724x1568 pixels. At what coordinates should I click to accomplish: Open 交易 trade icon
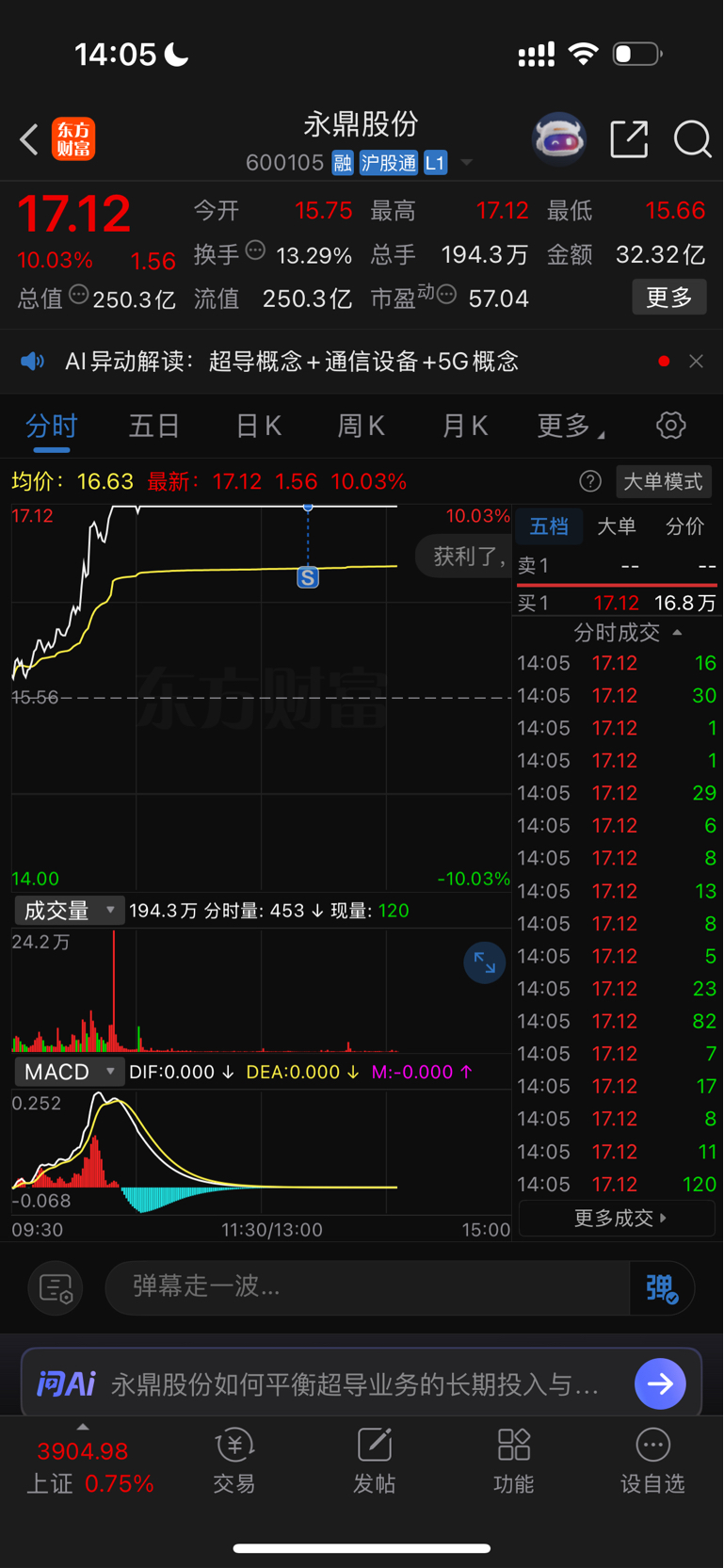coord(234,1460)
